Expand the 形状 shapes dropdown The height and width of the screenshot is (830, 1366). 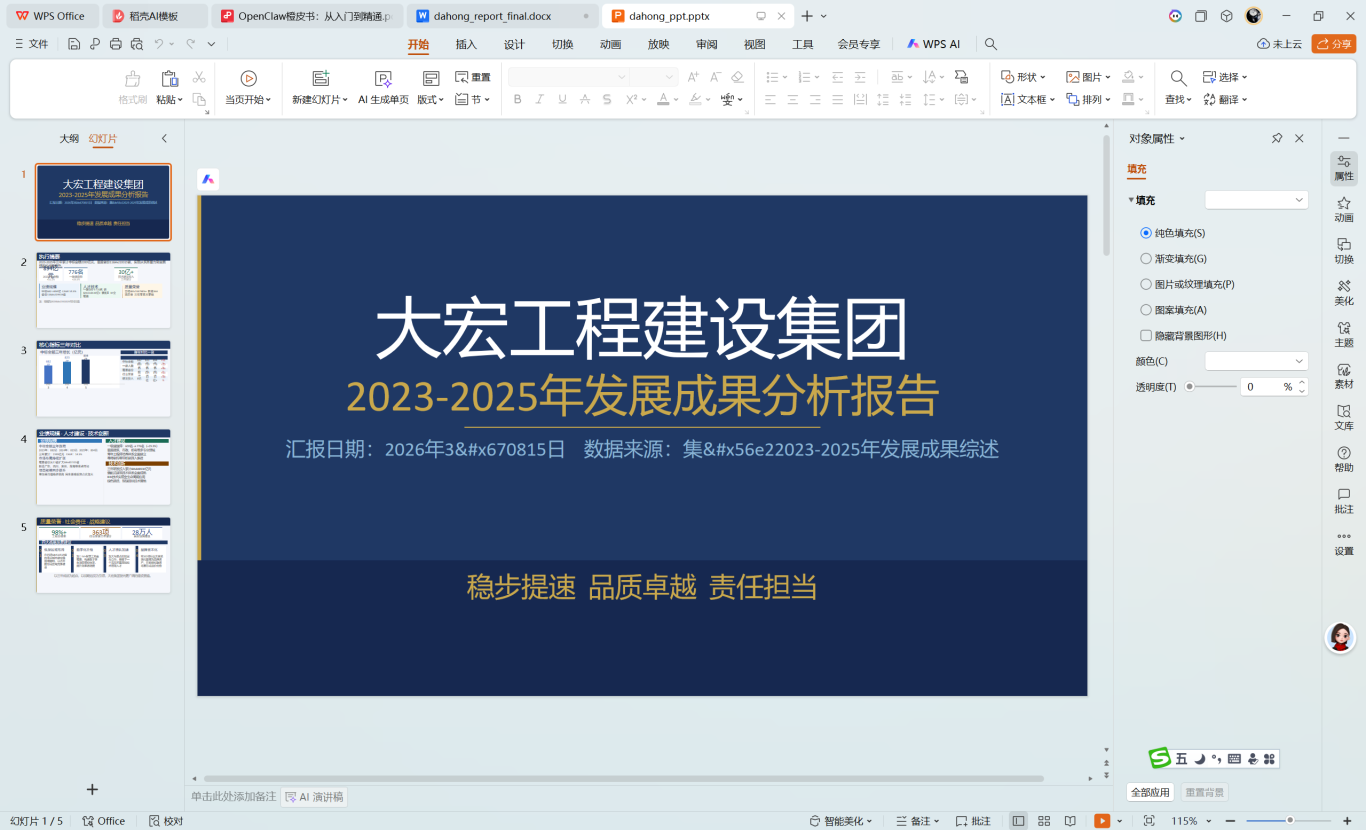1024,77
